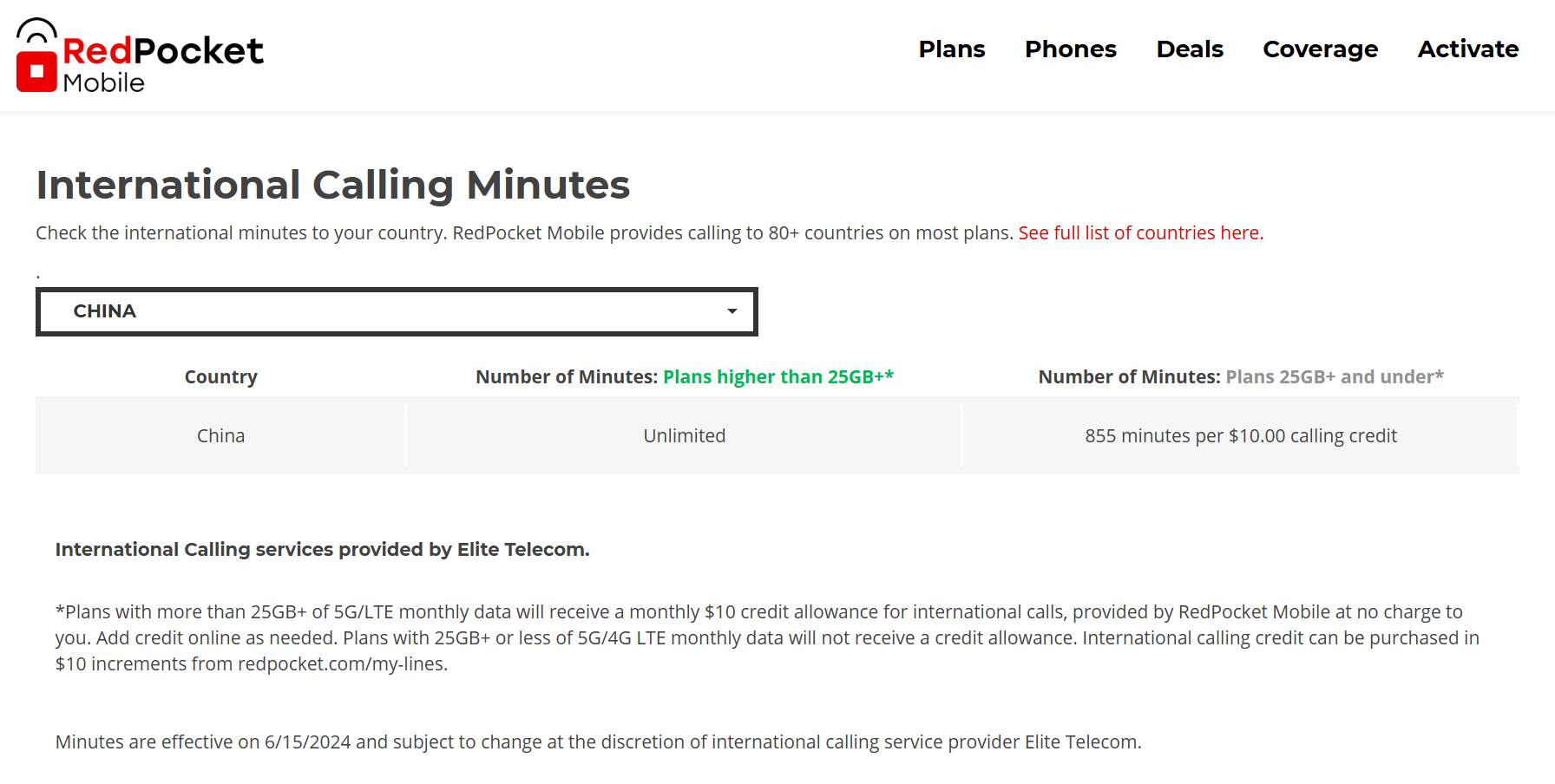The image size is (1555, 784).
Task: Click the gray 'Plans 25GB+ and under' header
Action: click(x=1334, y=377)
